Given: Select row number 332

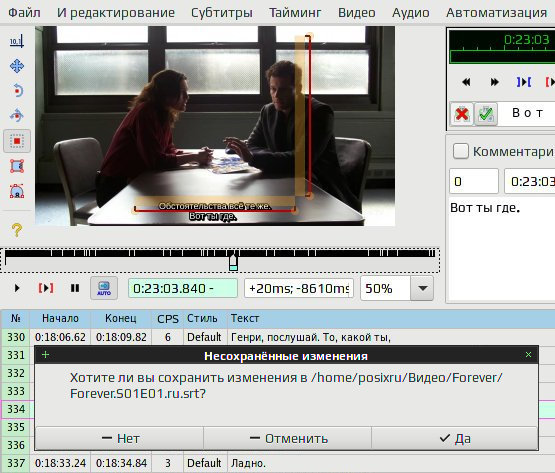Looking at the screenshot, I should [x=16, y=373].
